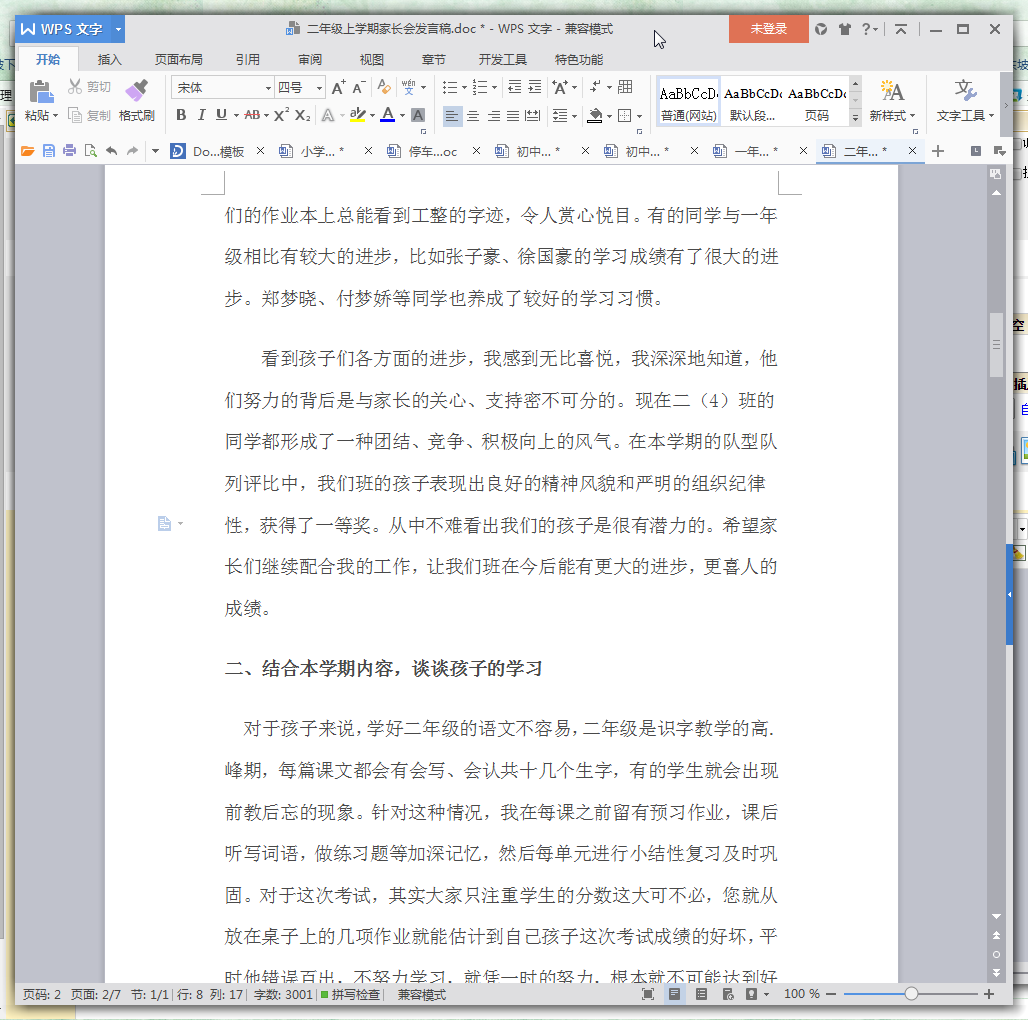Screen dimensions: 1028x1020
Task: Click 新样式 button
Action: coord(892,100)
